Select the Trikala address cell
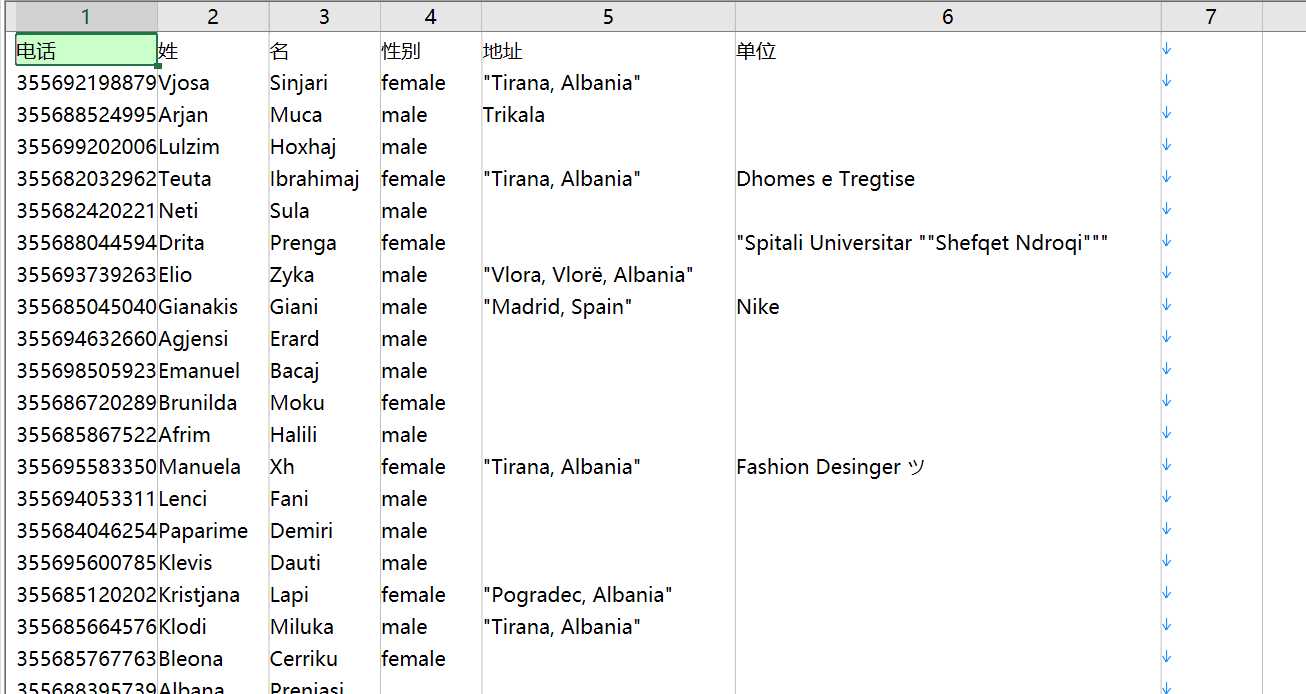The height and width of the screenshot is (694, 1306). [x=608, y=115]
